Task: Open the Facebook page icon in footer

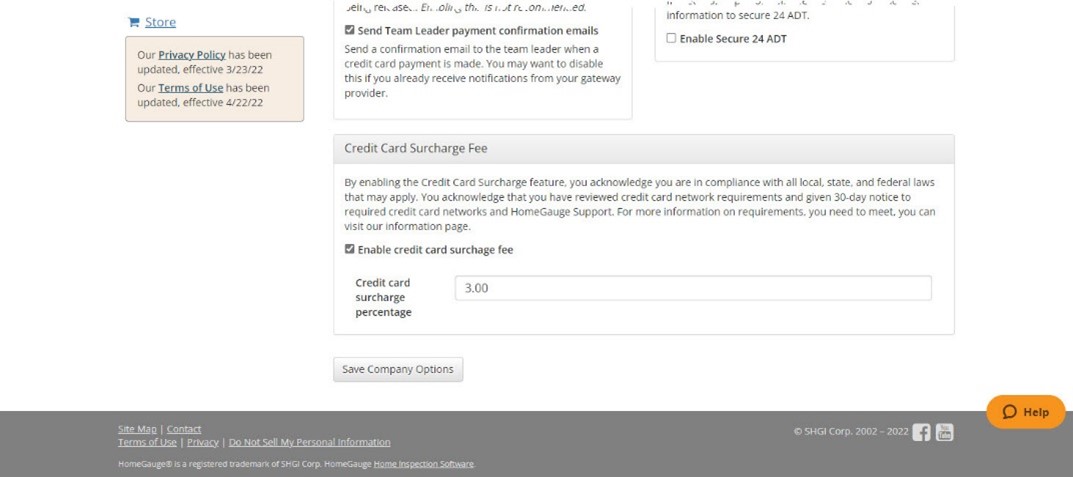Action: pyautogui.click(x=921, y=433)
